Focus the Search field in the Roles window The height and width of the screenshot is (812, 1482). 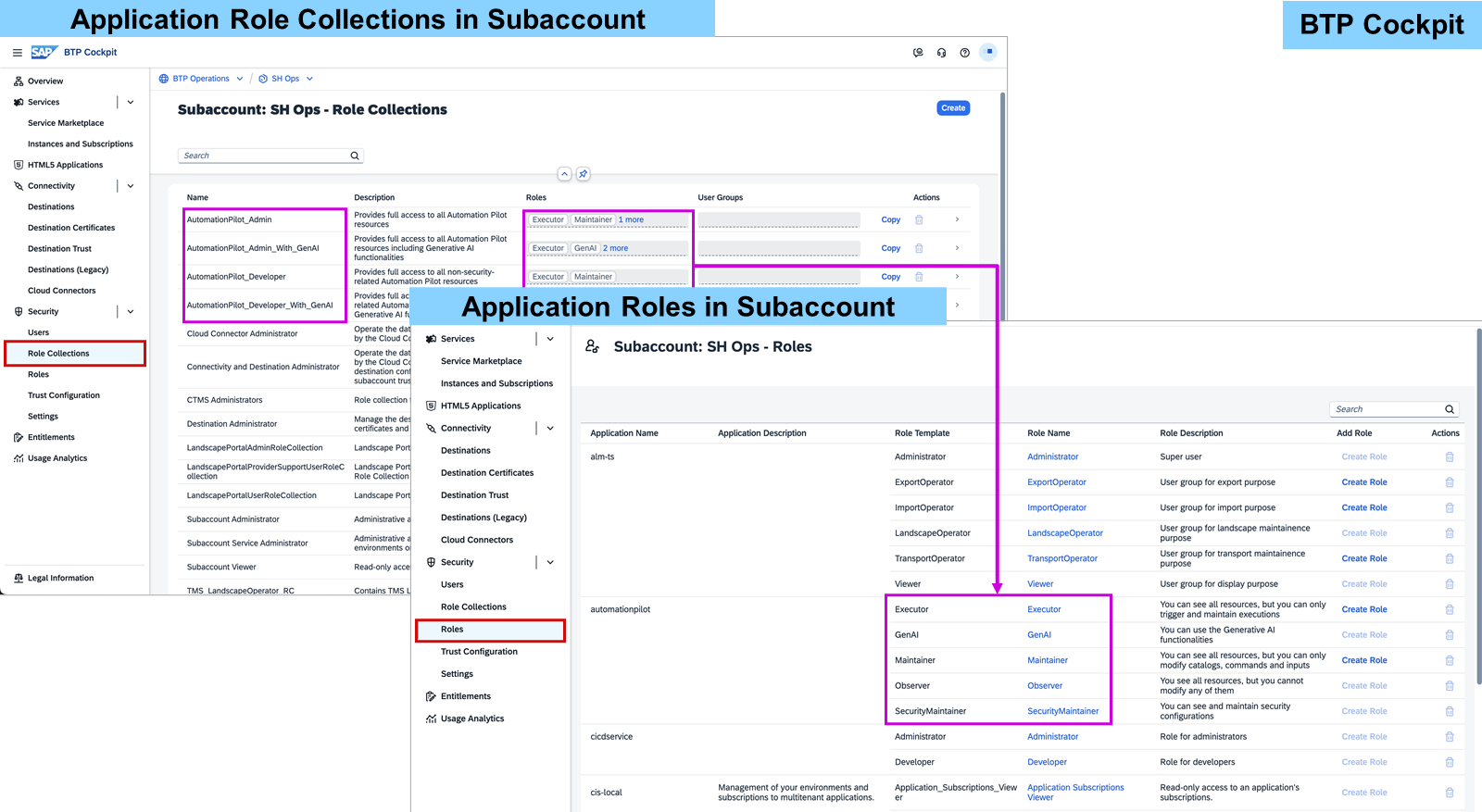(x=1394, y=409)
